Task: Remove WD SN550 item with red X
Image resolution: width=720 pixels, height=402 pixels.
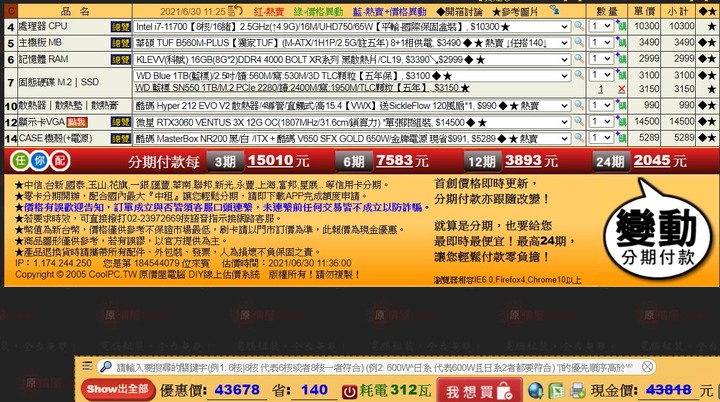Action: [x=621, y=89]
